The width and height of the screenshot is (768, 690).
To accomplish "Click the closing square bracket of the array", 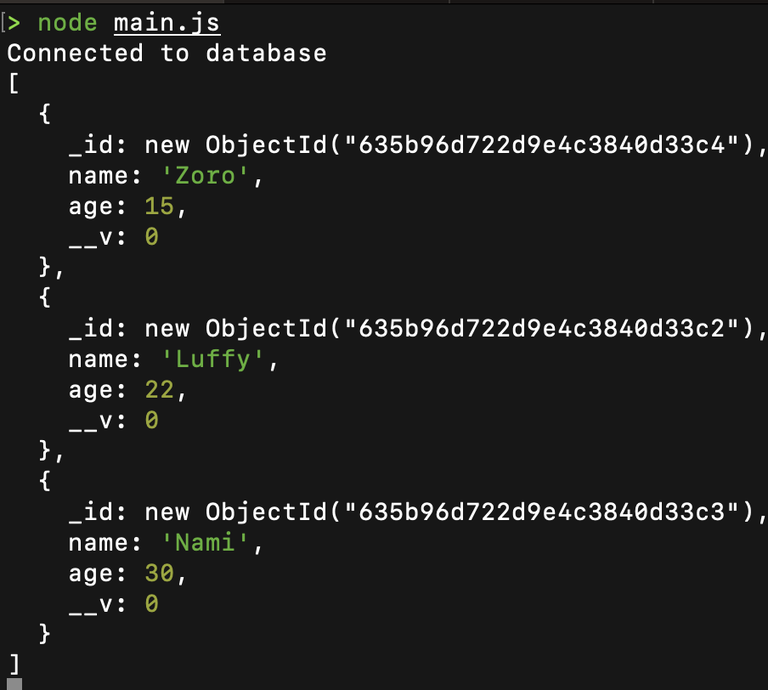I will pos(15,664).
